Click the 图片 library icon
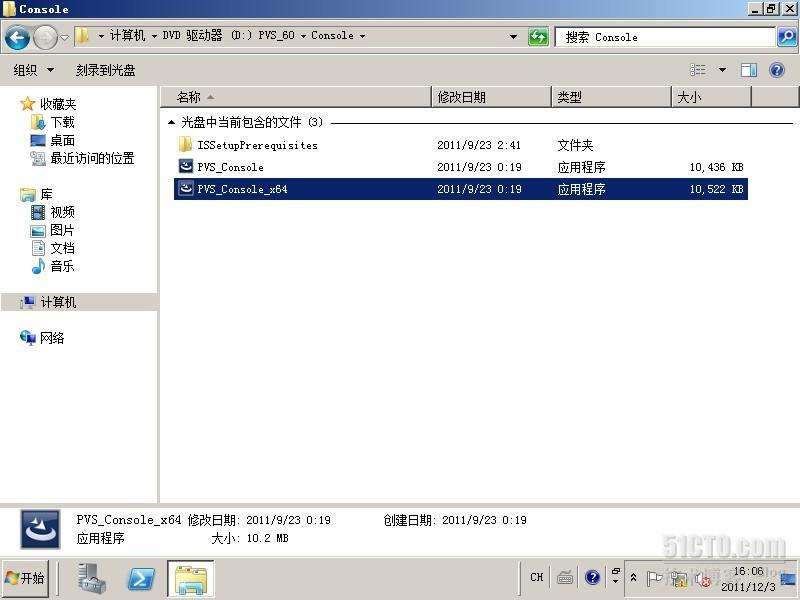Image resolution: width=800 pixels, height=600 pixels. 38,231
